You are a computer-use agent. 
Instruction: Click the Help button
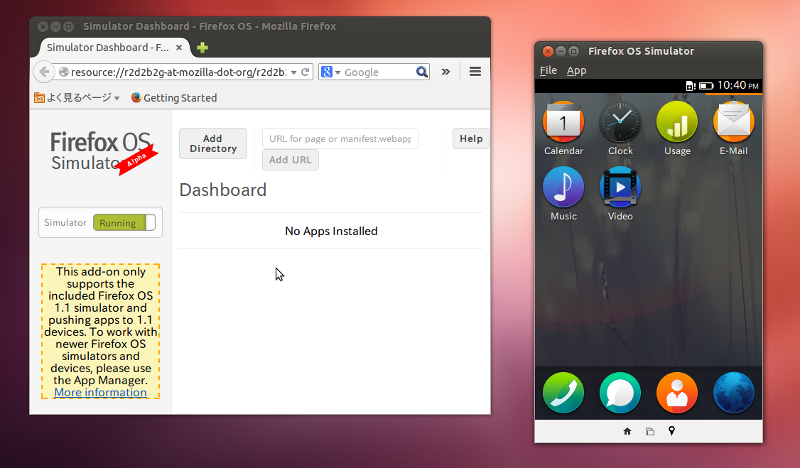[x=471, y=138]
